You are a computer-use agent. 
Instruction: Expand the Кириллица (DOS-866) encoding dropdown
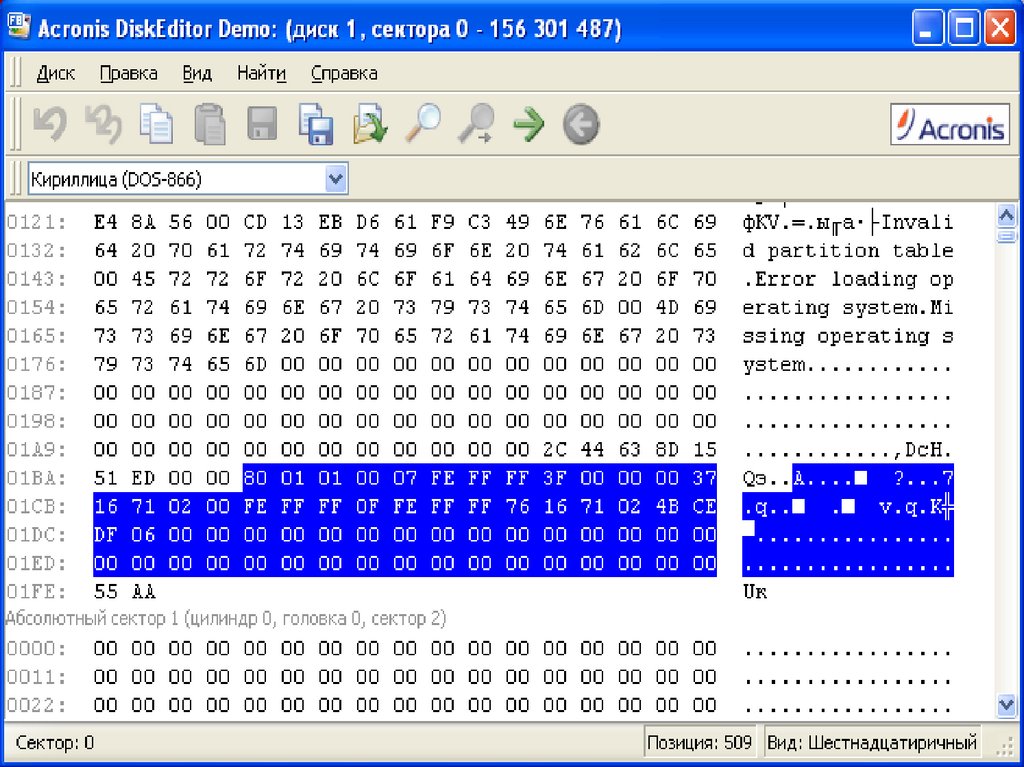pos(336,178)
